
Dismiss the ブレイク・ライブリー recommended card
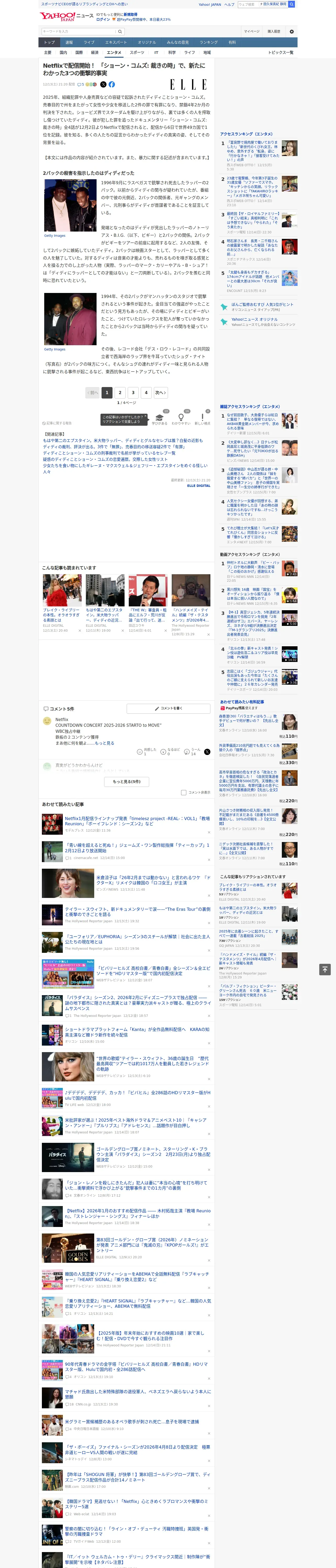pos(79,631)
